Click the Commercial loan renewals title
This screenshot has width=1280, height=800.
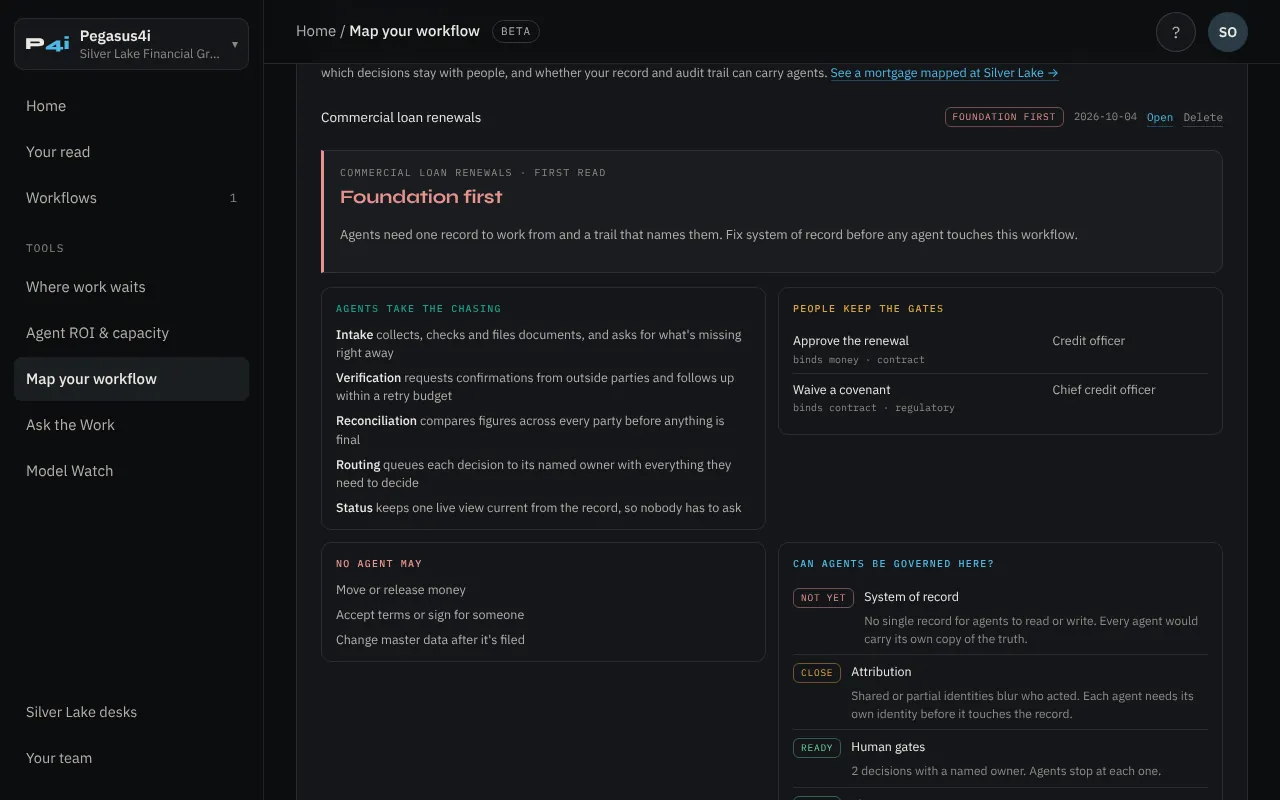(401, 117)
